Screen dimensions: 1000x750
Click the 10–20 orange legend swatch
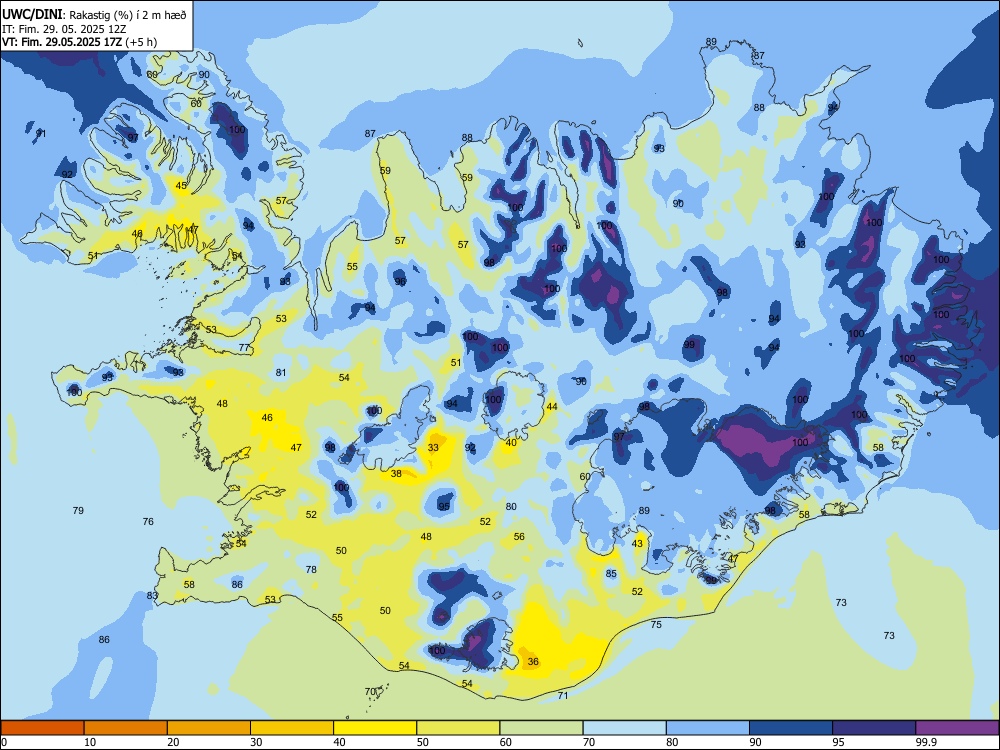tap(126, 728)
